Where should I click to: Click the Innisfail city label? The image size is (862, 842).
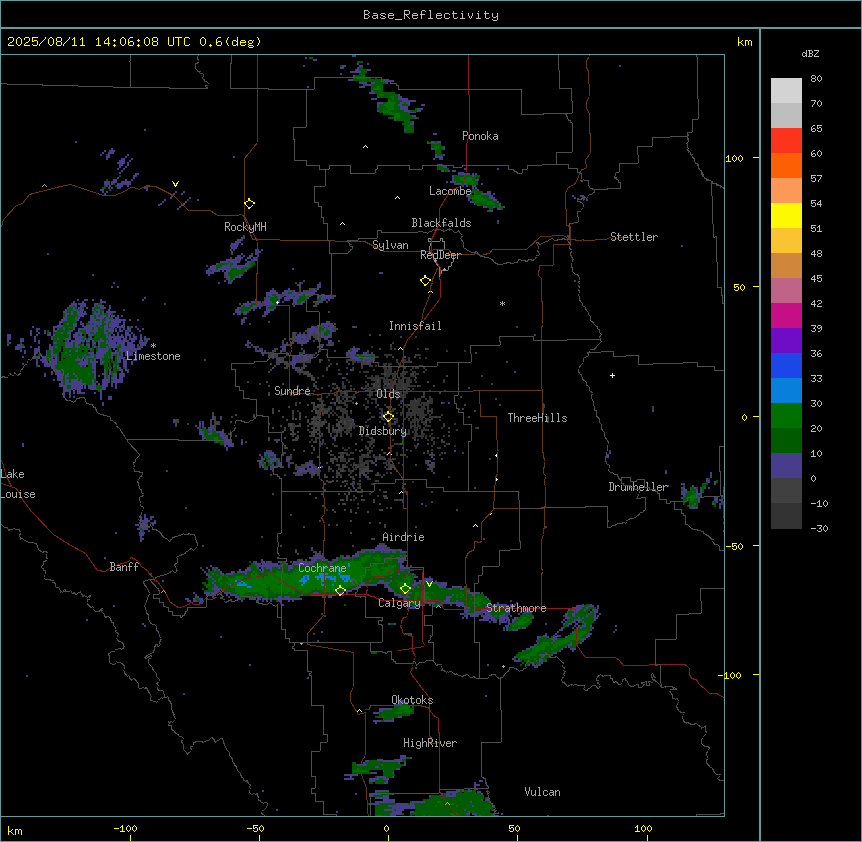(415, 326)
